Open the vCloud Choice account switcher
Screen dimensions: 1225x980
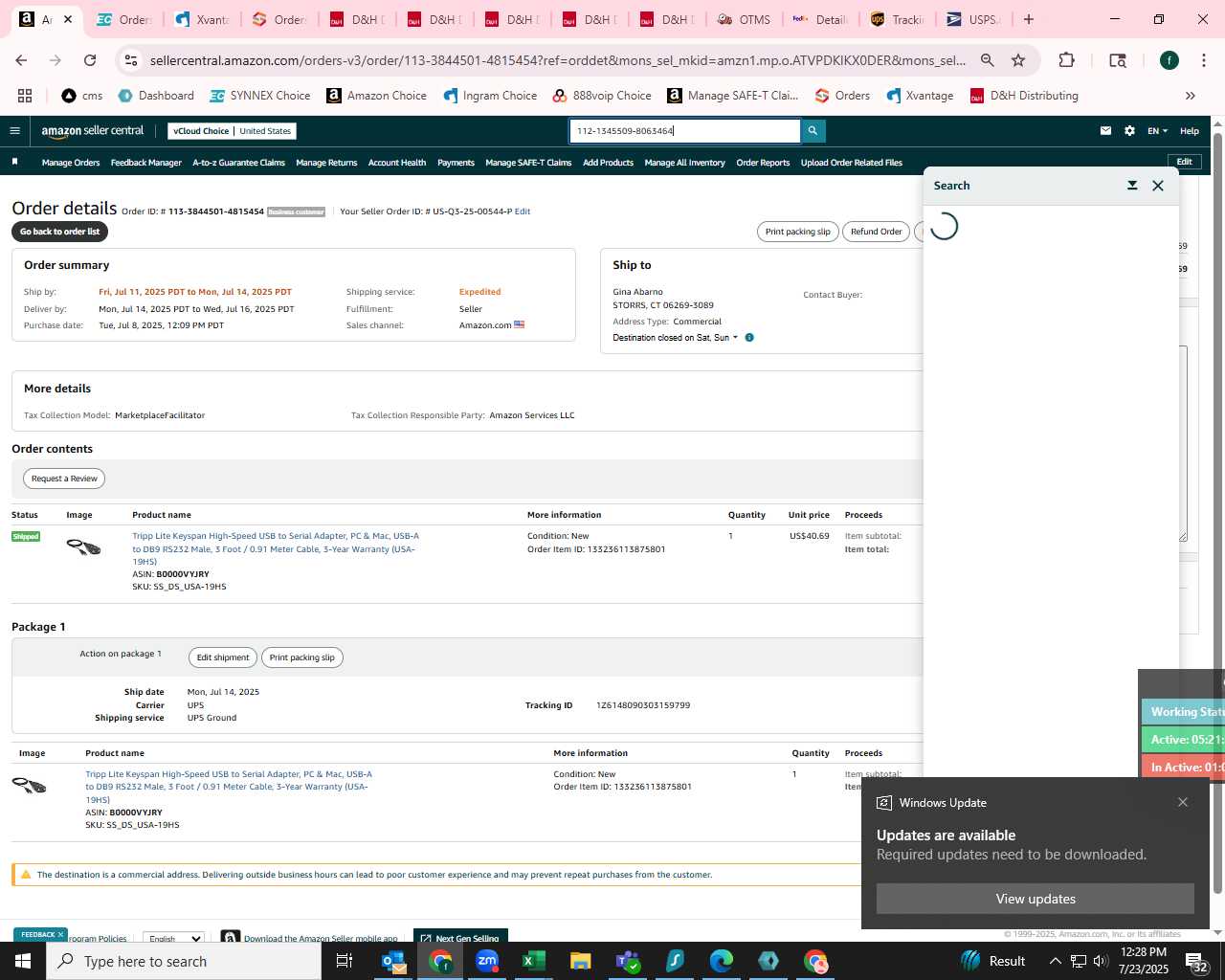tap(232, 131)
